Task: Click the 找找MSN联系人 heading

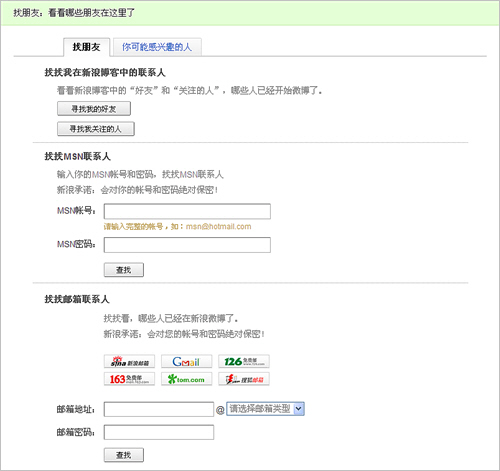Action: [x=77, y=156]
